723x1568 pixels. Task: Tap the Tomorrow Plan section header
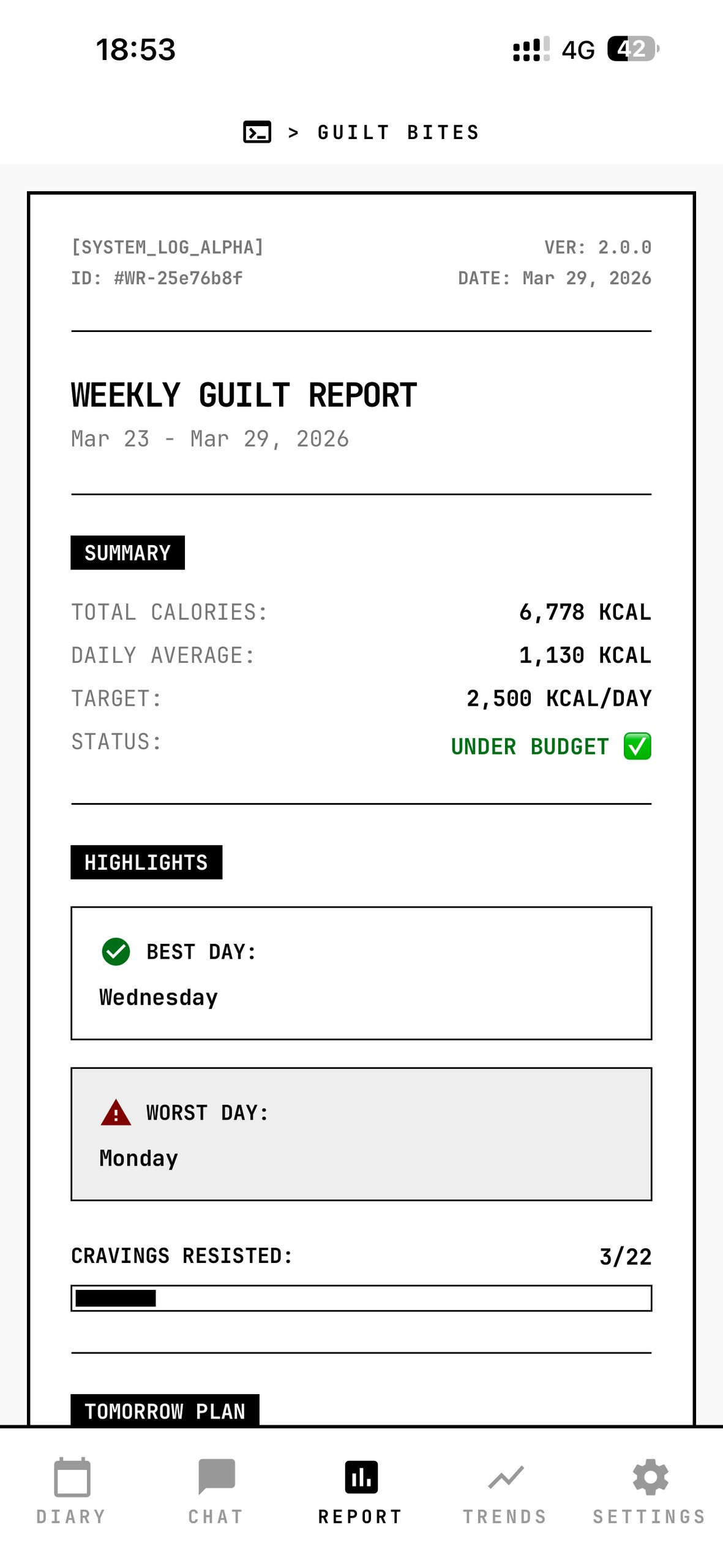click(x=165, y=1411)
